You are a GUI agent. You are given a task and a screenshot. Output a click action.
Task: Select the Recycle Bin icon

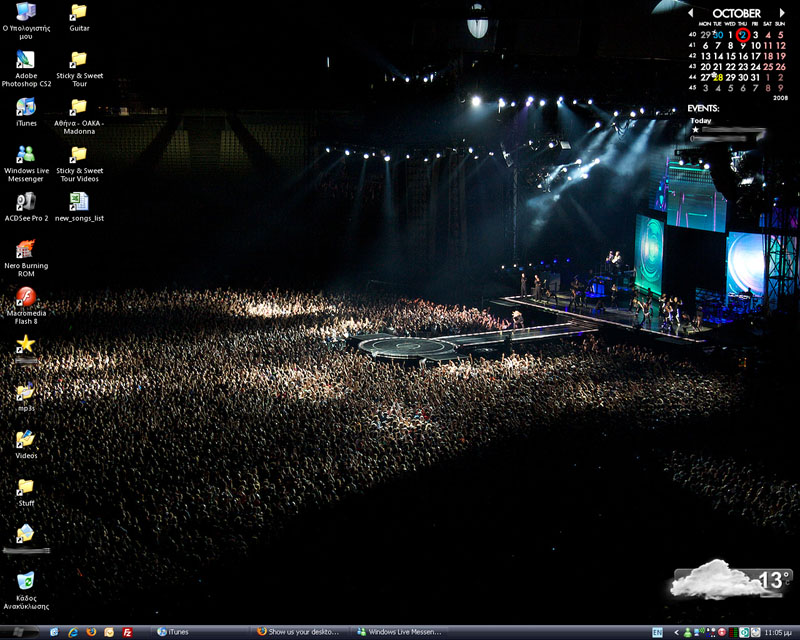(x=26, y=582)
